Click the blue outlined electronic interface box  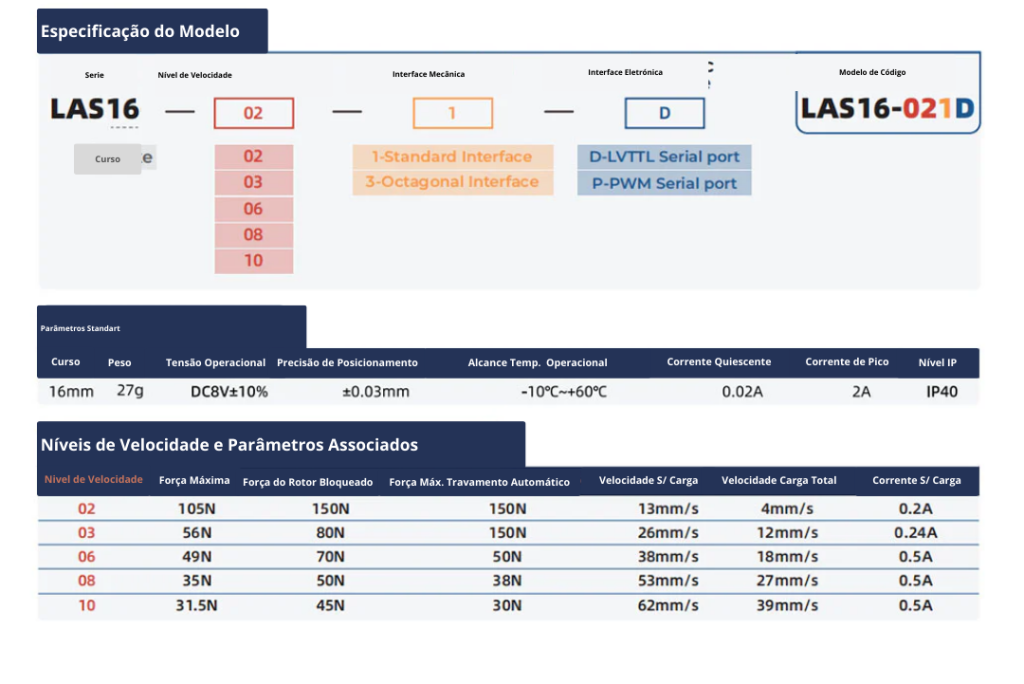tap(664, 113)
